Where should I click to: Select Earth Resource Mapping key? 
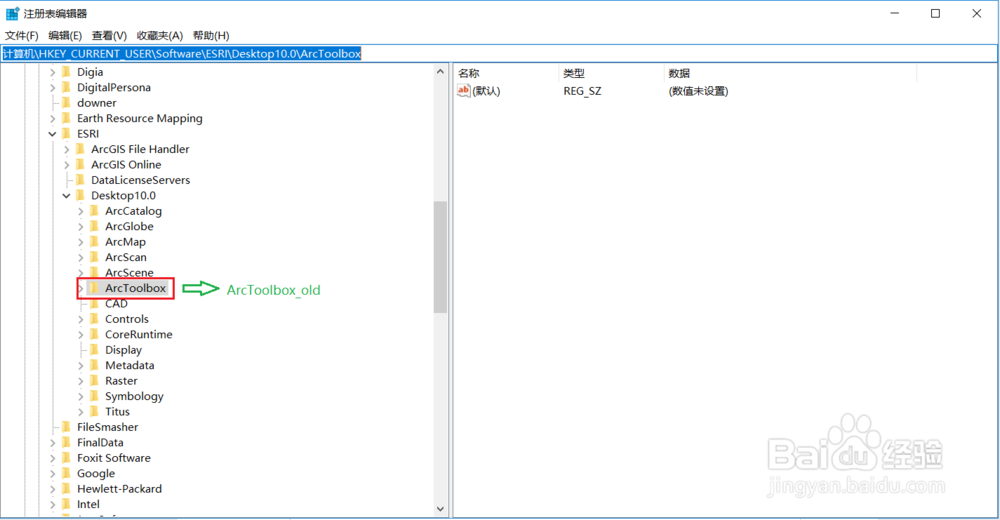click(140, 119)
